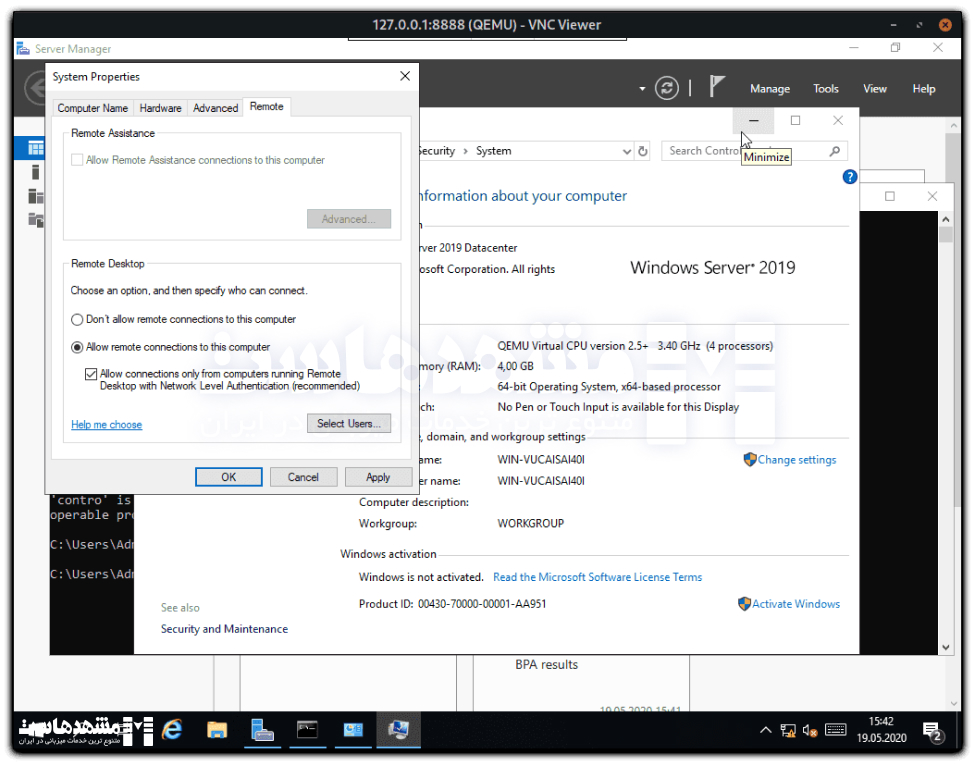
Task: Click the Select Users button
Action: coord(348,424)
